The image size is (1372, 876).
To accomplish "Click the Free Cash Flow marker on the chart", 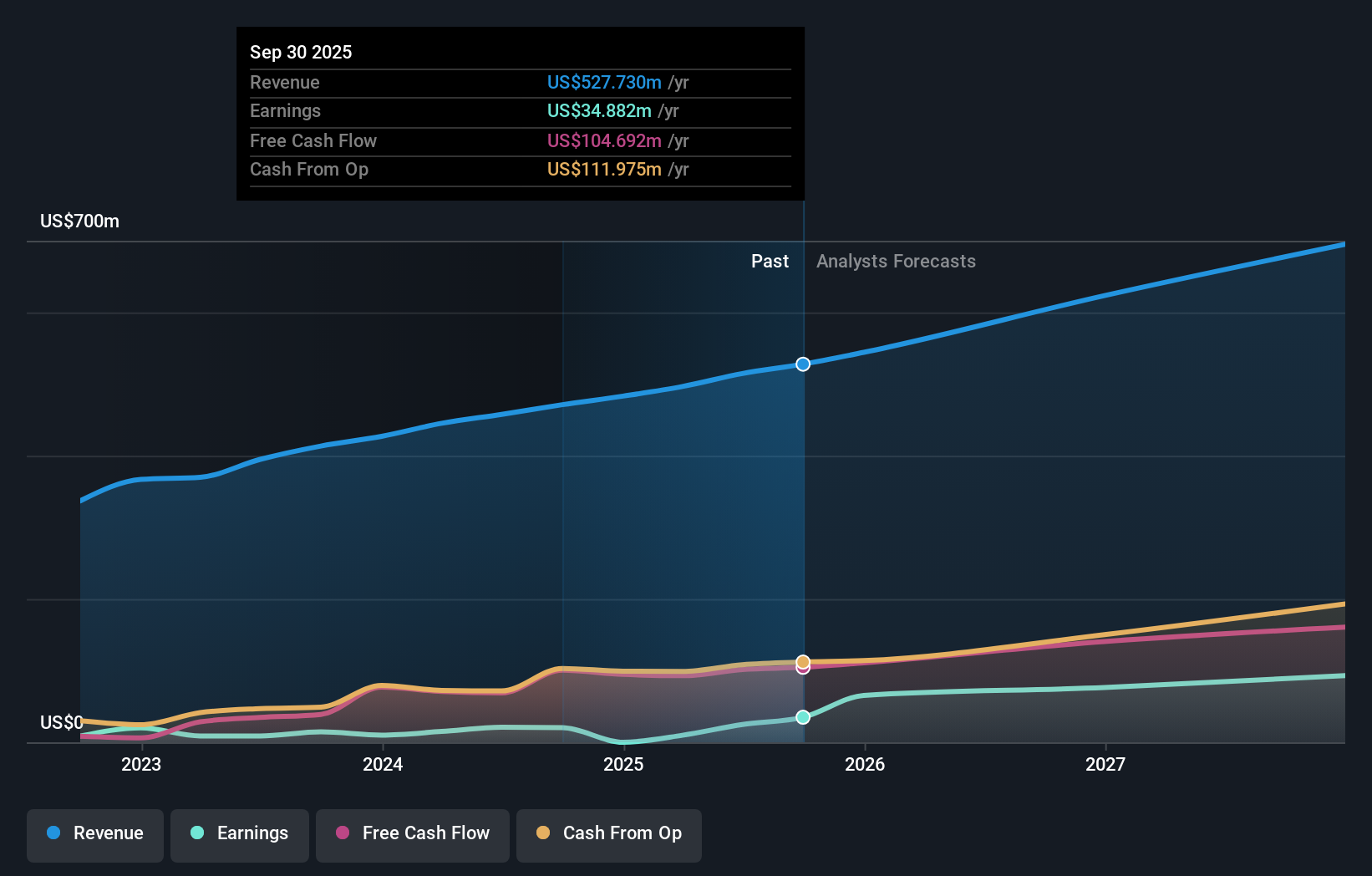I will pyautogui.click(x=802, y=670).
